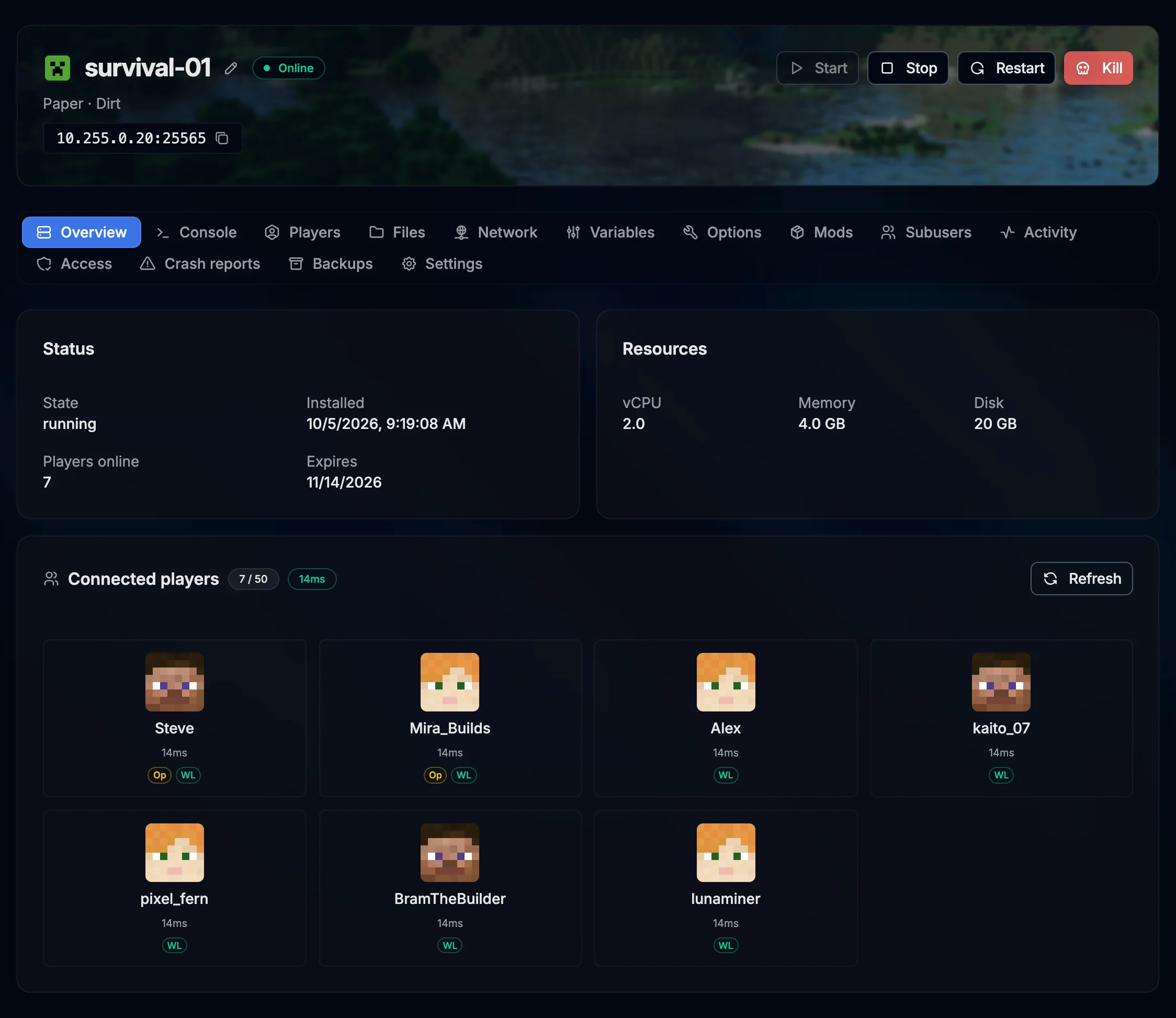
Task: Click the Memory value 4.0 GB
Action: (821, 424)
